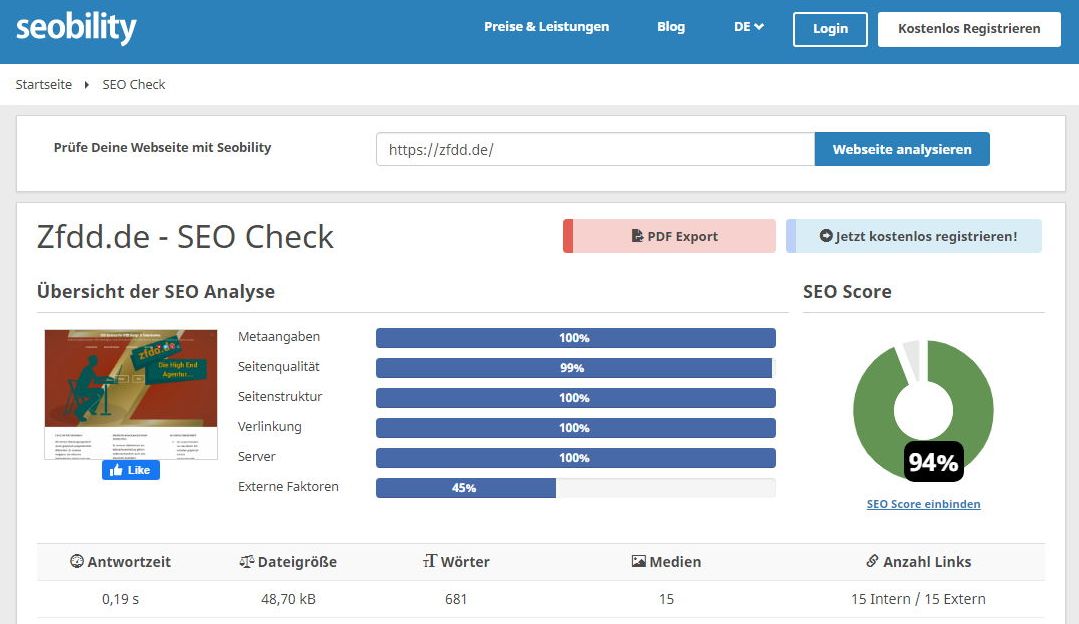Click the Zfdd.de - SEO Check heading

click(x=185, y=237)
